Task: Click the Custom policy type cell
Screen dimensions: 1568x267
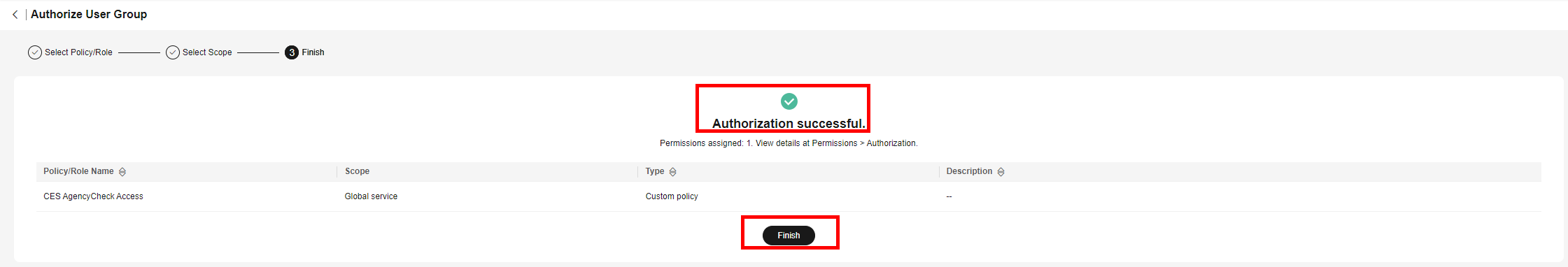Action: (x=672, y=196)
